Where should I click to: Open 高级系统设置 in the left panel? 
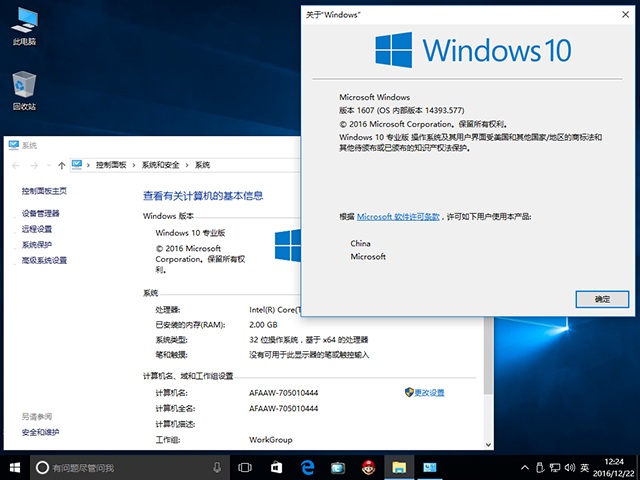pos(44,260)
